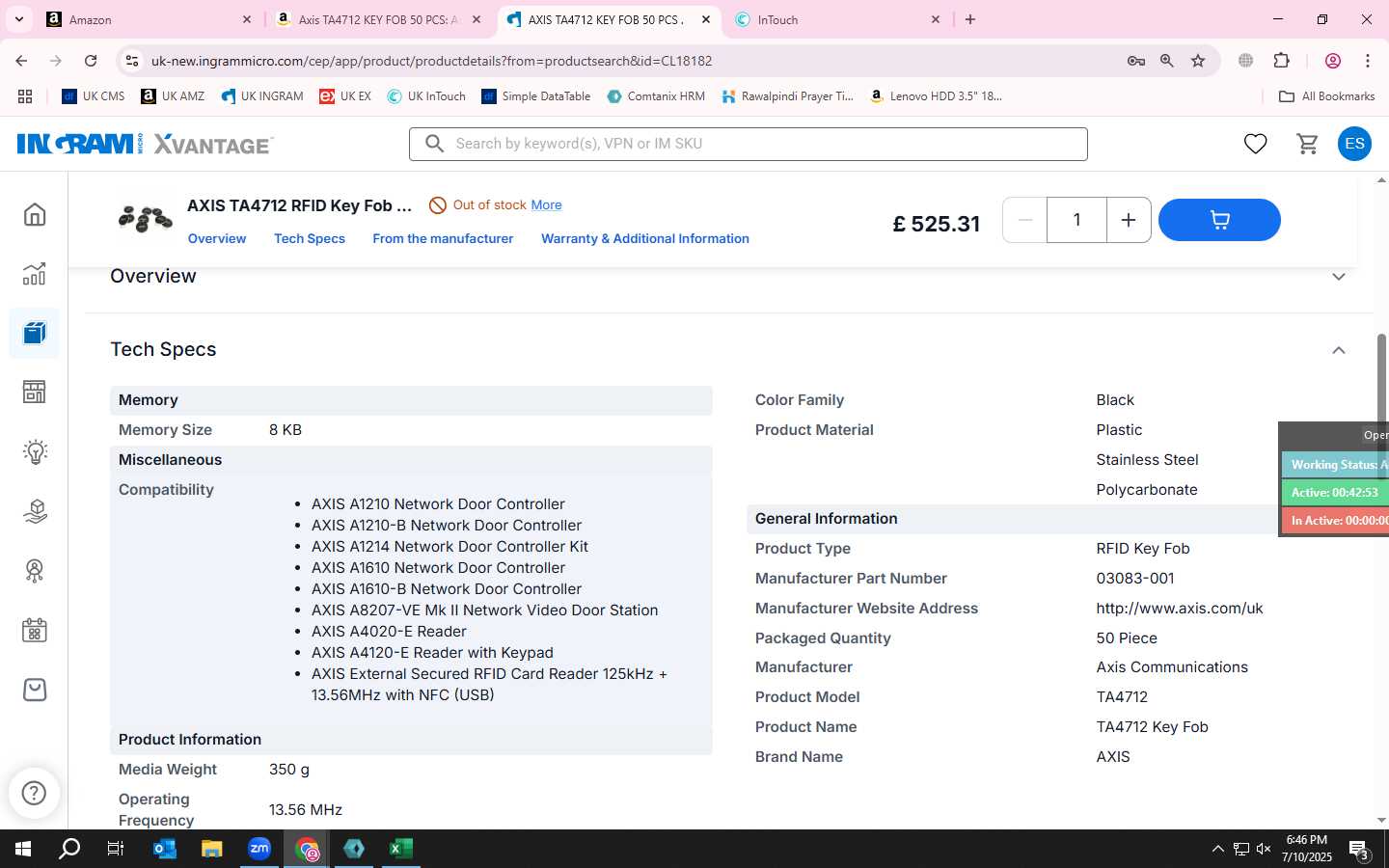Jump to Warranty & Additional Information section
Screen dimensions: 1389x868
(x=645, y=238)
